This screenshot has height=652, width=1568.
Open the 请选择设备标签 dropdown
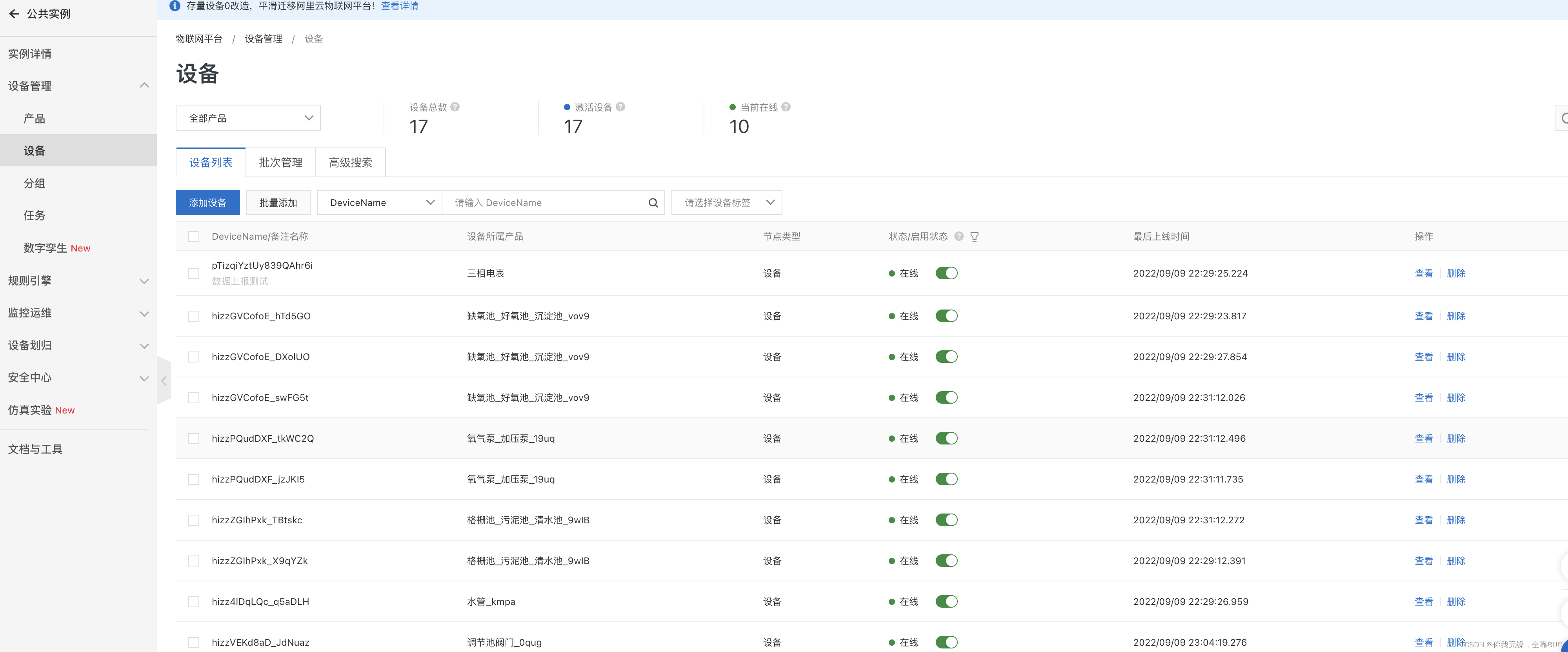point(727,203)
